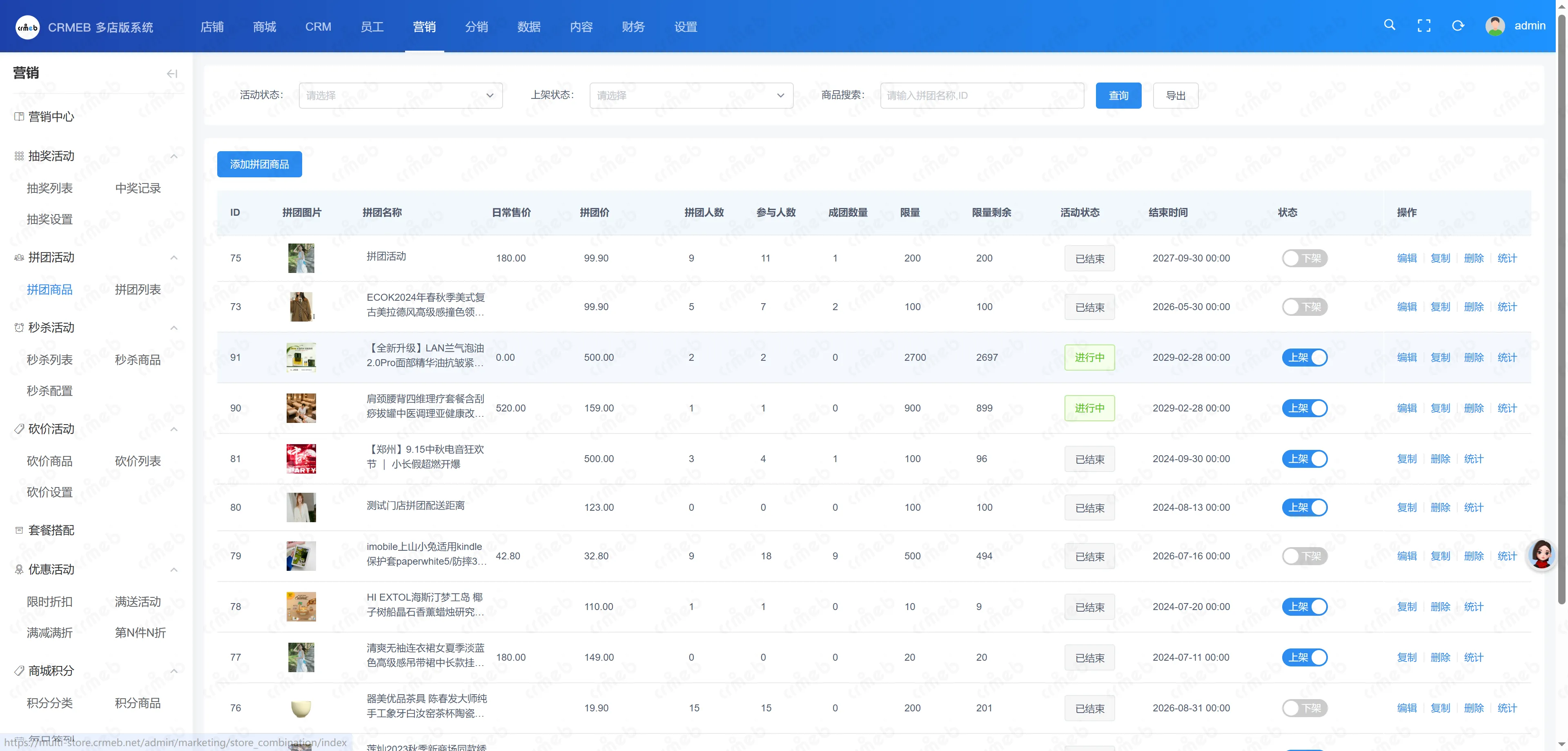1568x751 pixels.
Task: Toggle the status switch for ID 78
Action: coord(1305,607)
